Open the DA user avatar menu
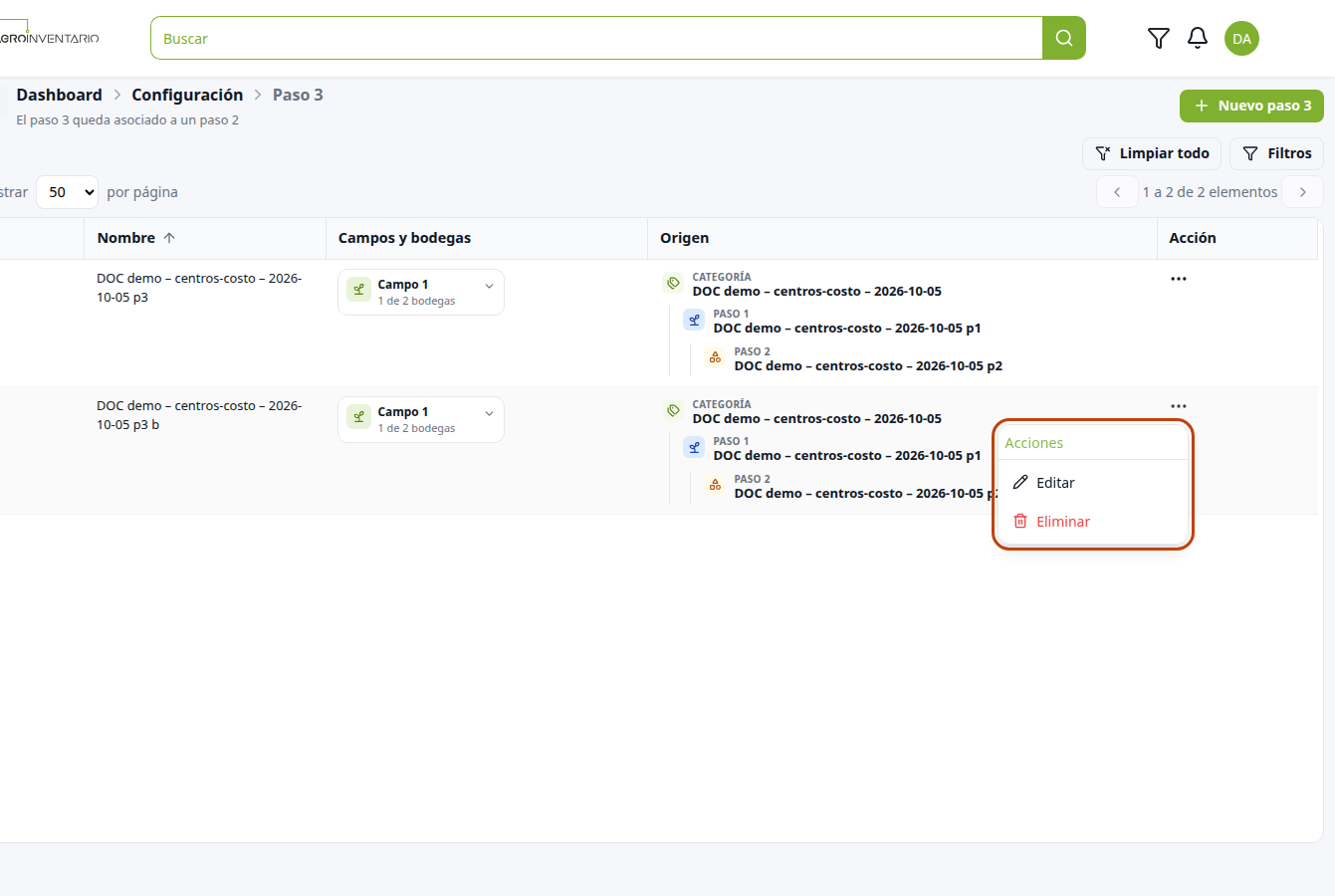This screenshot has height=896, width=1335. point(1241,39)
